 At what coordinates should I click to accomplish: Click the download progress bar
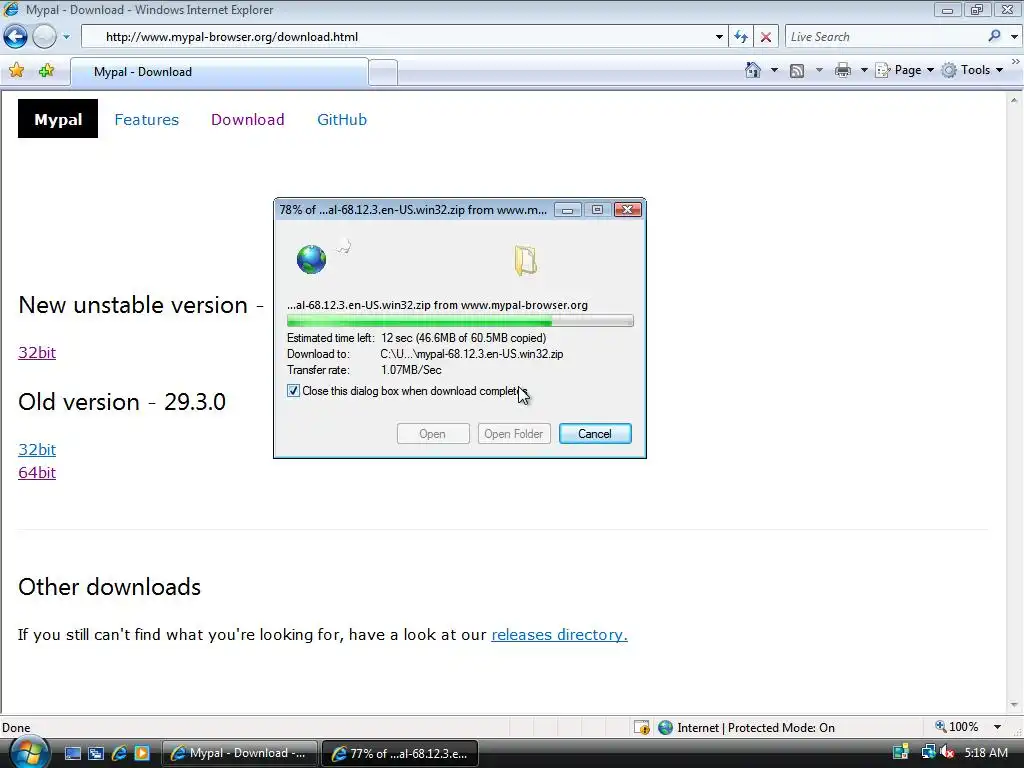point(460,321)
